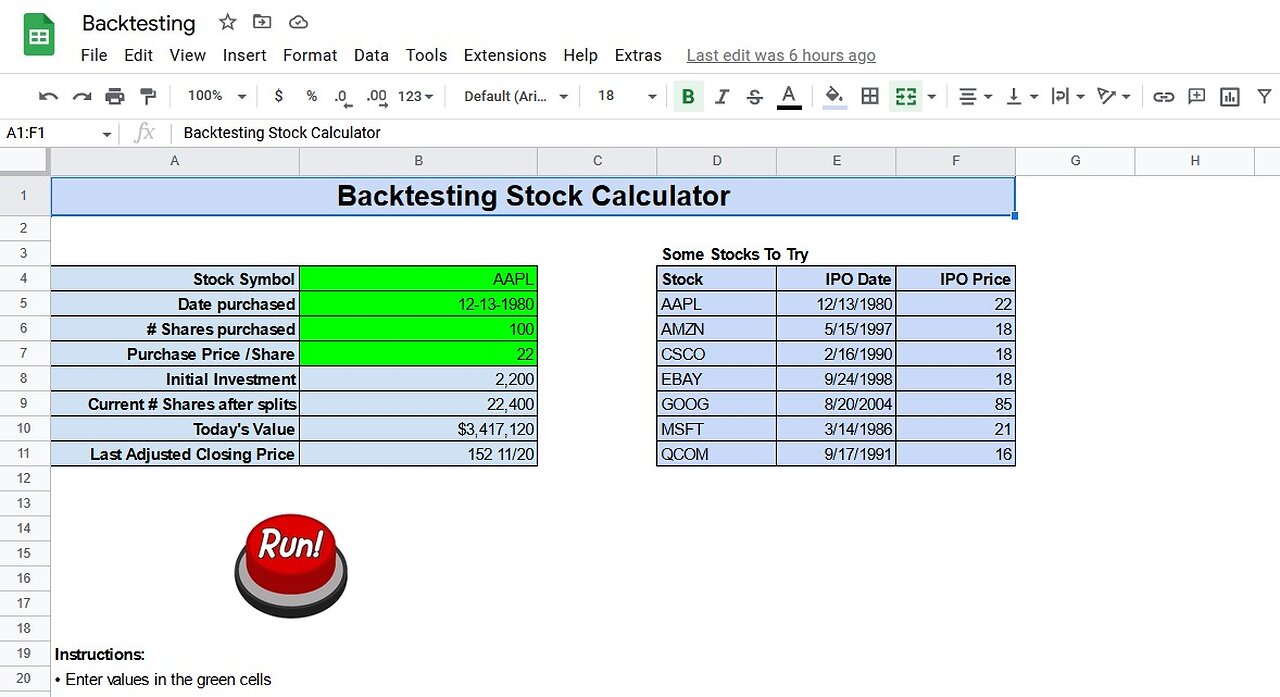Screen dimensions: 1280x697
Task: Toggle Merge cells button
Action: pyautogui.click(x=905, y=96)
